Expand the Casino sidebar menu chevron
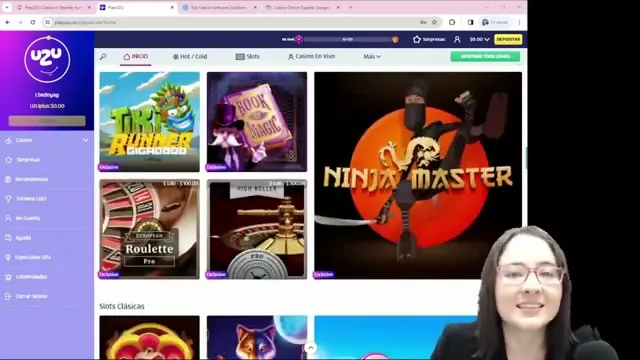640x360 pixels. tap(86, 140)
